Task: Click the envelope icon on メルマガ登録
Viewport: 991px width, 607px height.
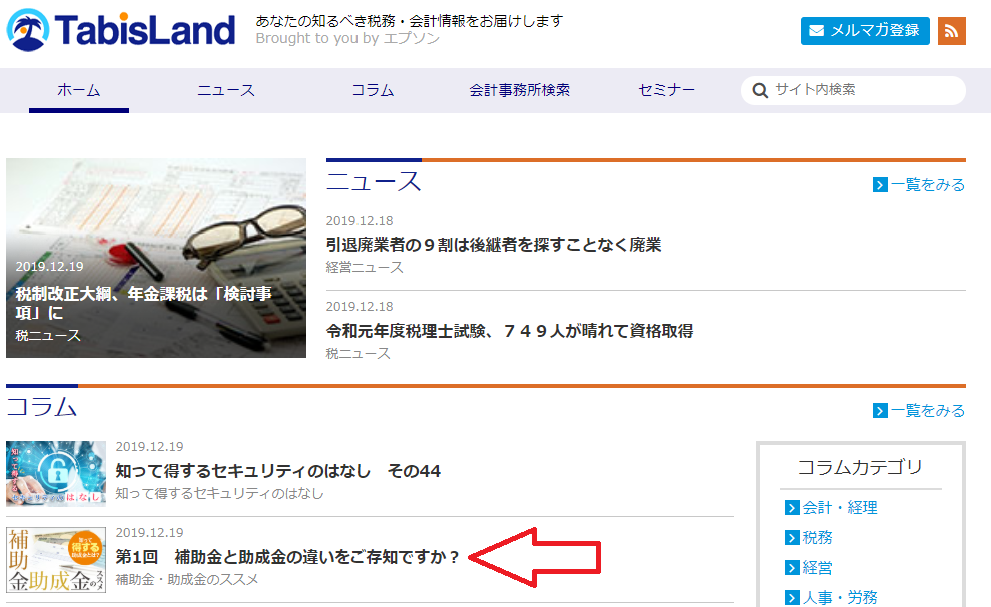Action: (x=817, y=31)
